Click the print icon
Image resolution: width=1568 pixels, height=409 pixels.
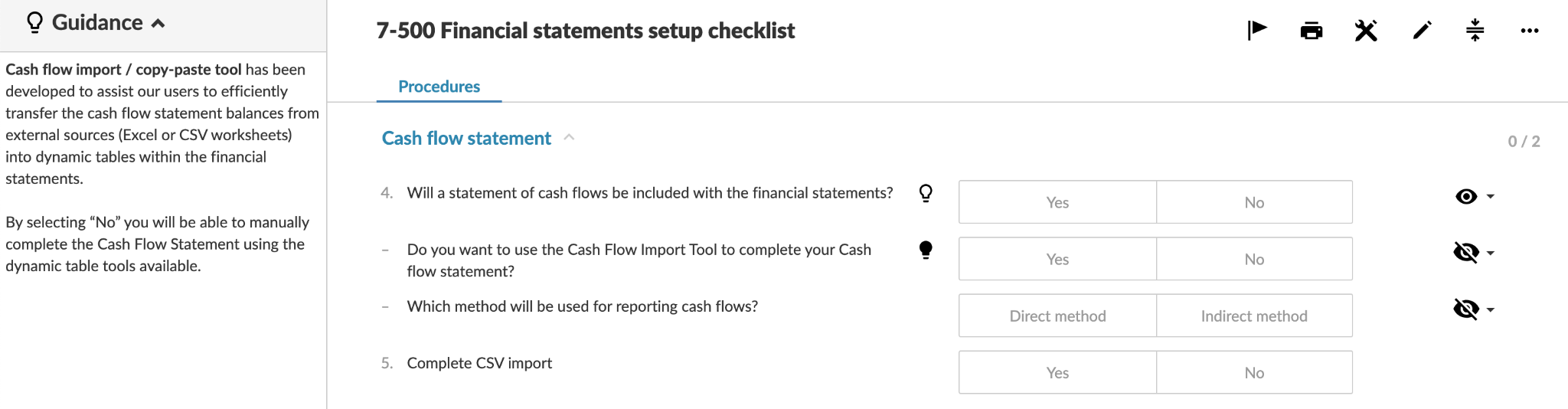1312,31
